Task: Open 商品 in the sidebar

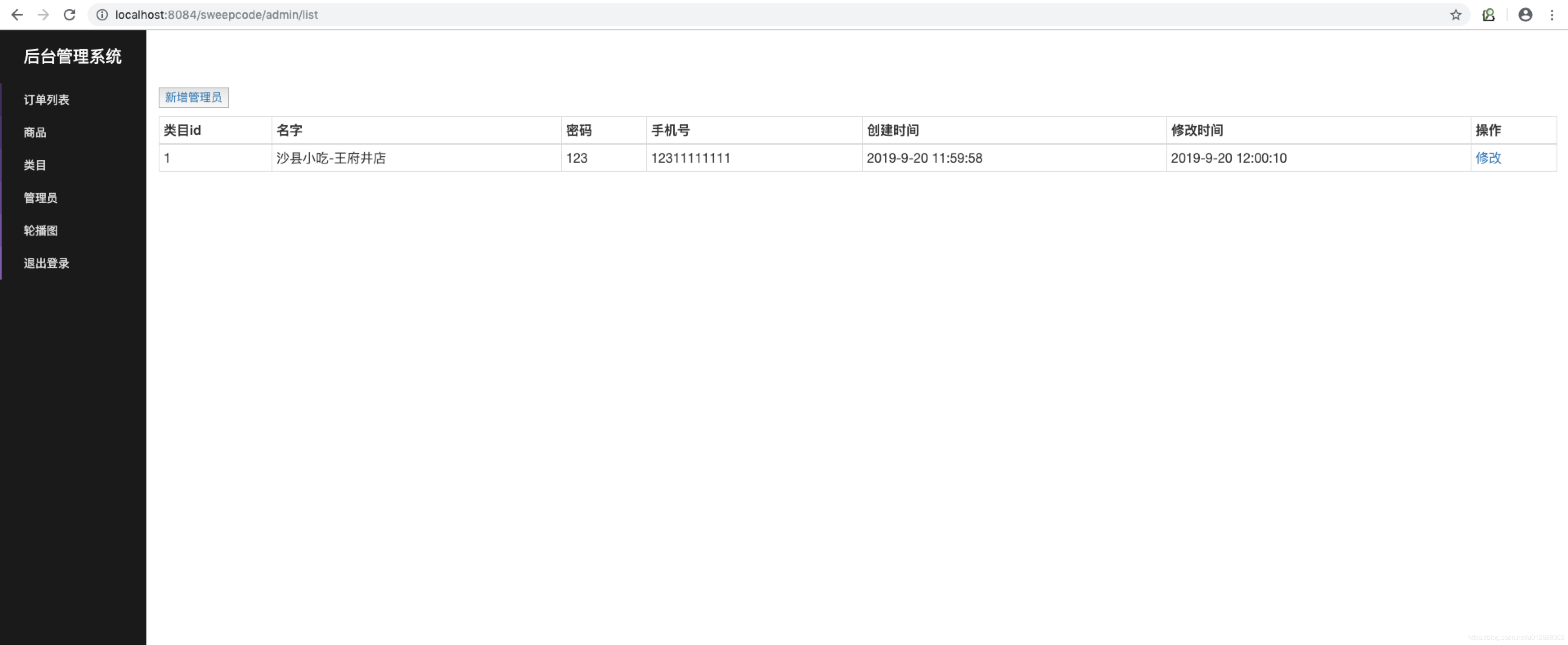Action: 35,133
